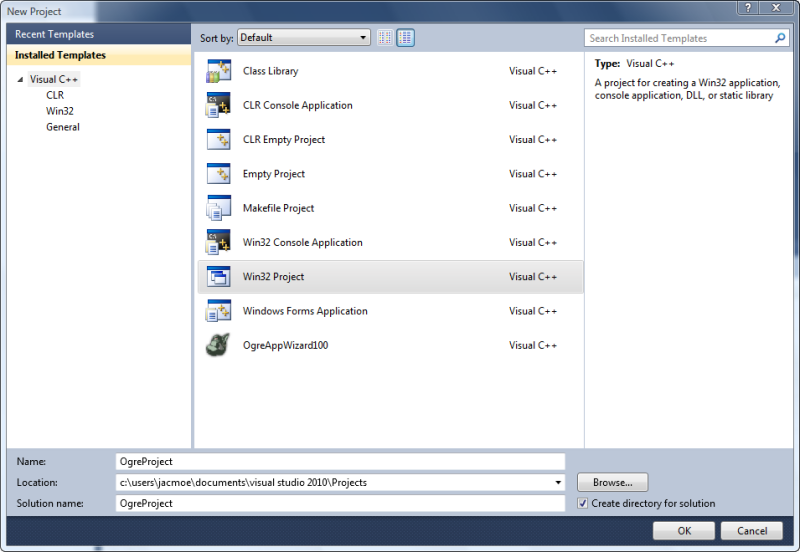The width and height of the screenshot is (800, 552).
Task: Click the project Name input field
Action: pyautogui.click(x=340, y=461)
